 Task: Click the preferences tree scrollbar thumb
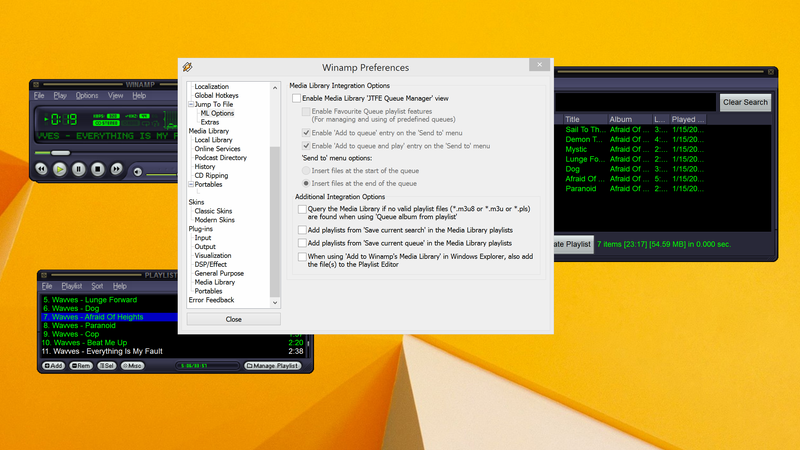coord(274,221)
